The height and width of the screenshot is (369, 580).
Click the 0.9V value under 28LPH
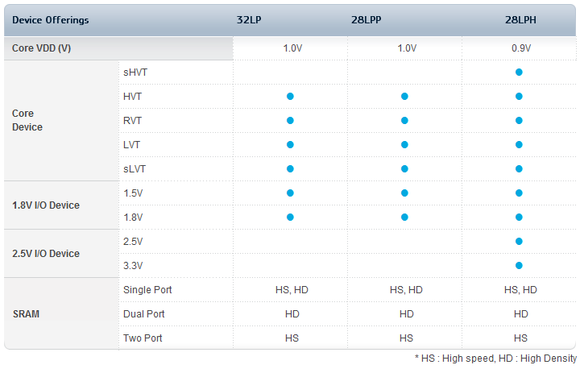coord(521,48)
